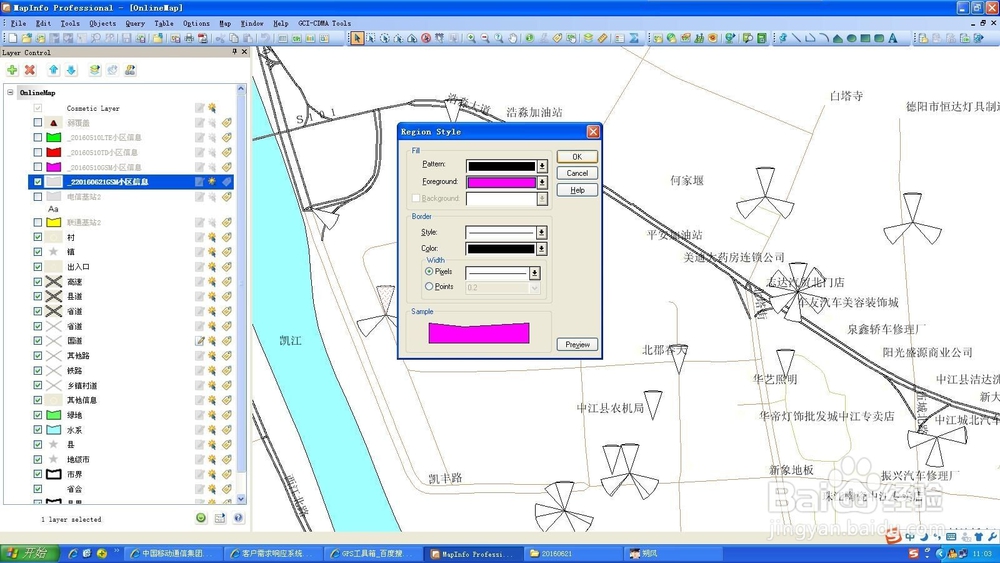Toggle checkbox of 绿地 layer

coord(38,415)
